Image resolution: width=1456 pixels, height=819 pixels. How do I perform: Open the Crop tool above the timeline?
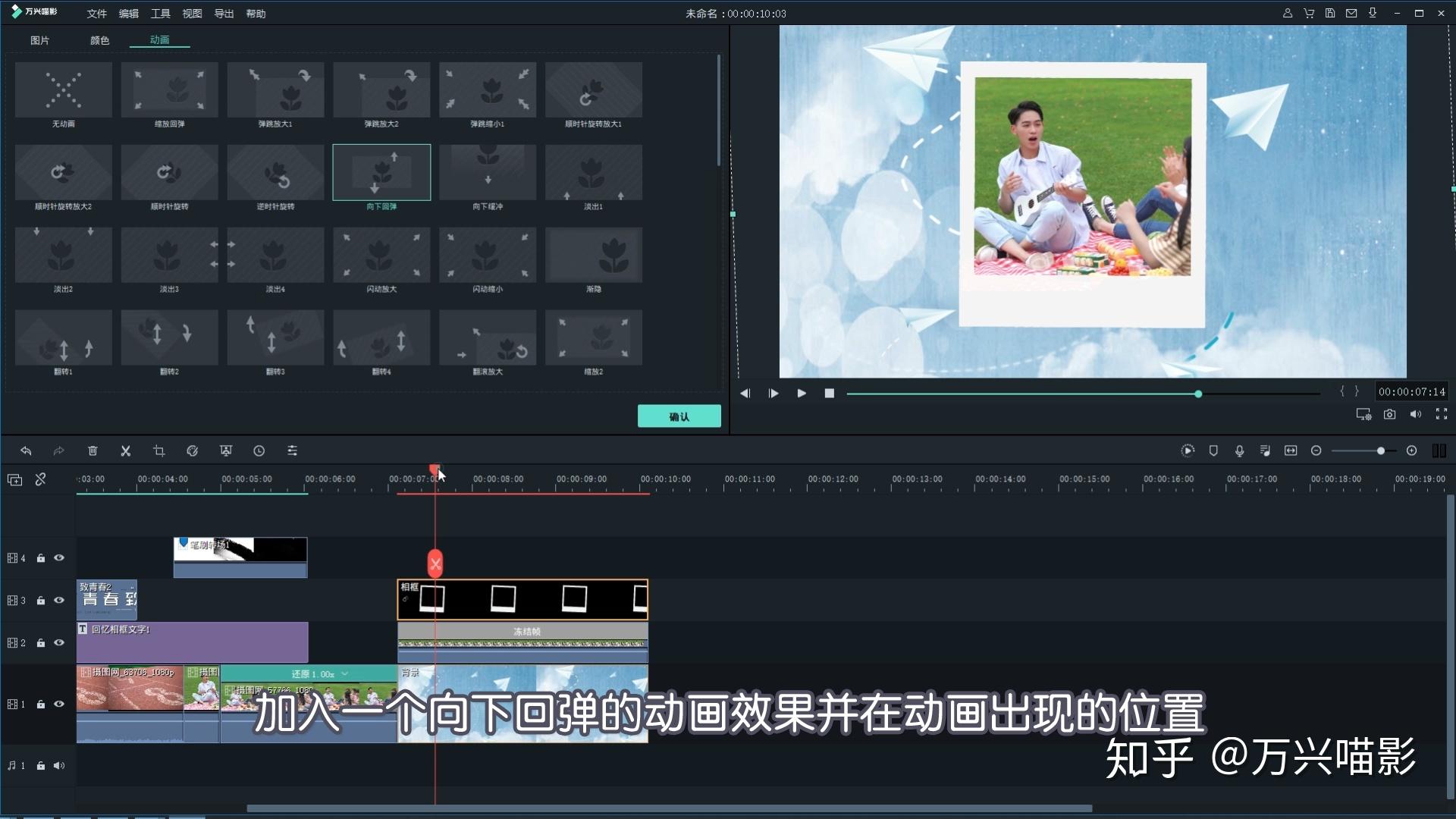tap(158, 450)
